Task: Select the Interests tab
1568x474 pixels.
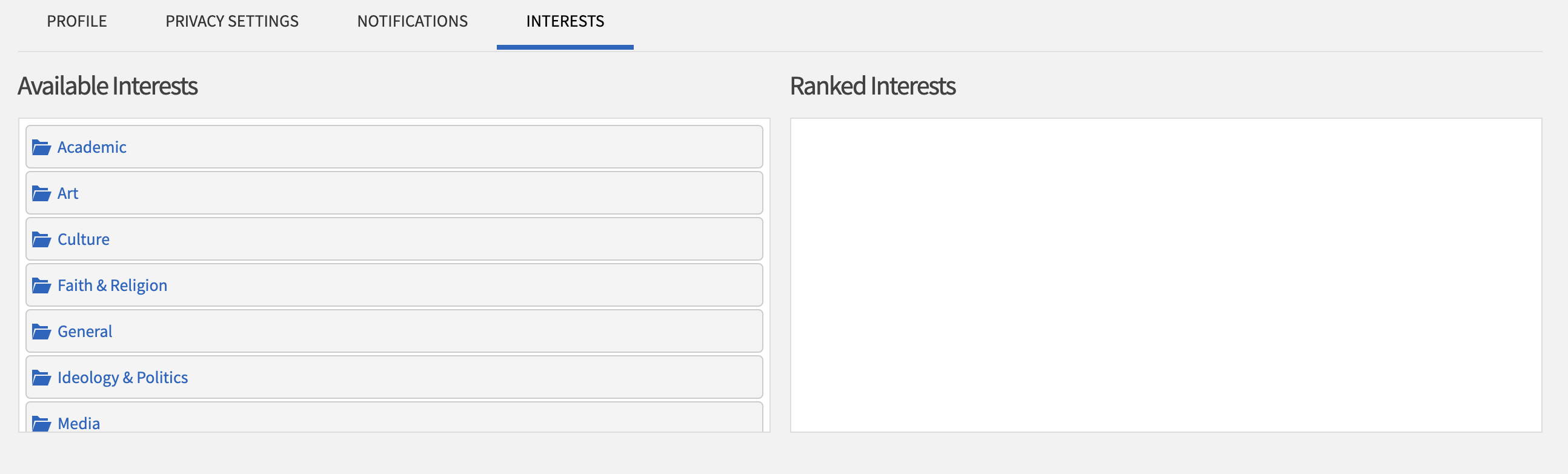Action: point(565,21)
